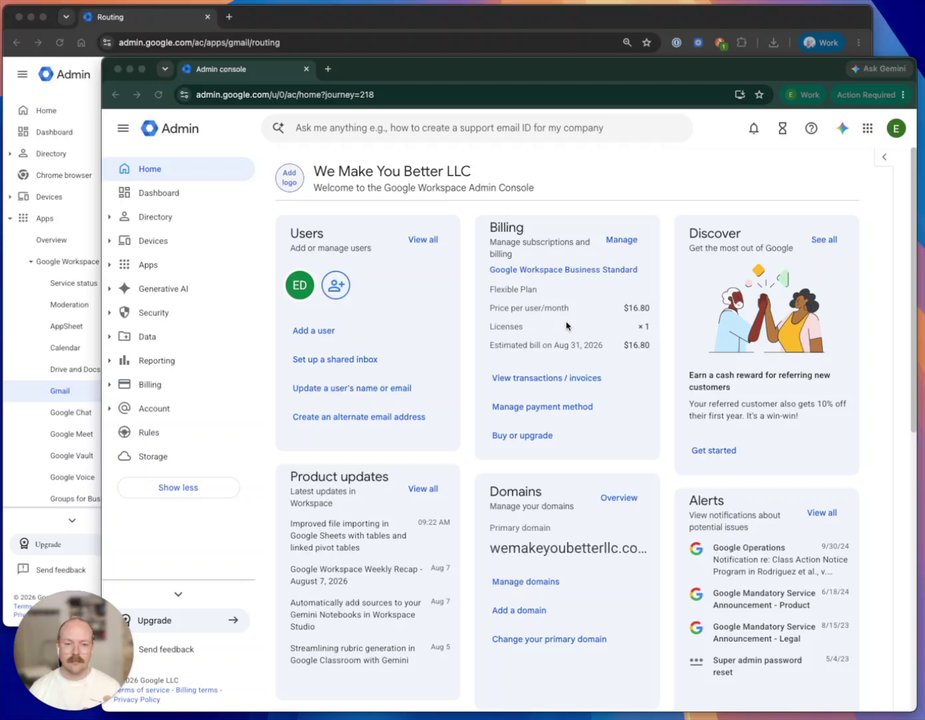Click the Rules icon in sidebar
The height and width of the screenshot is (720, 925).
[124, 432]
